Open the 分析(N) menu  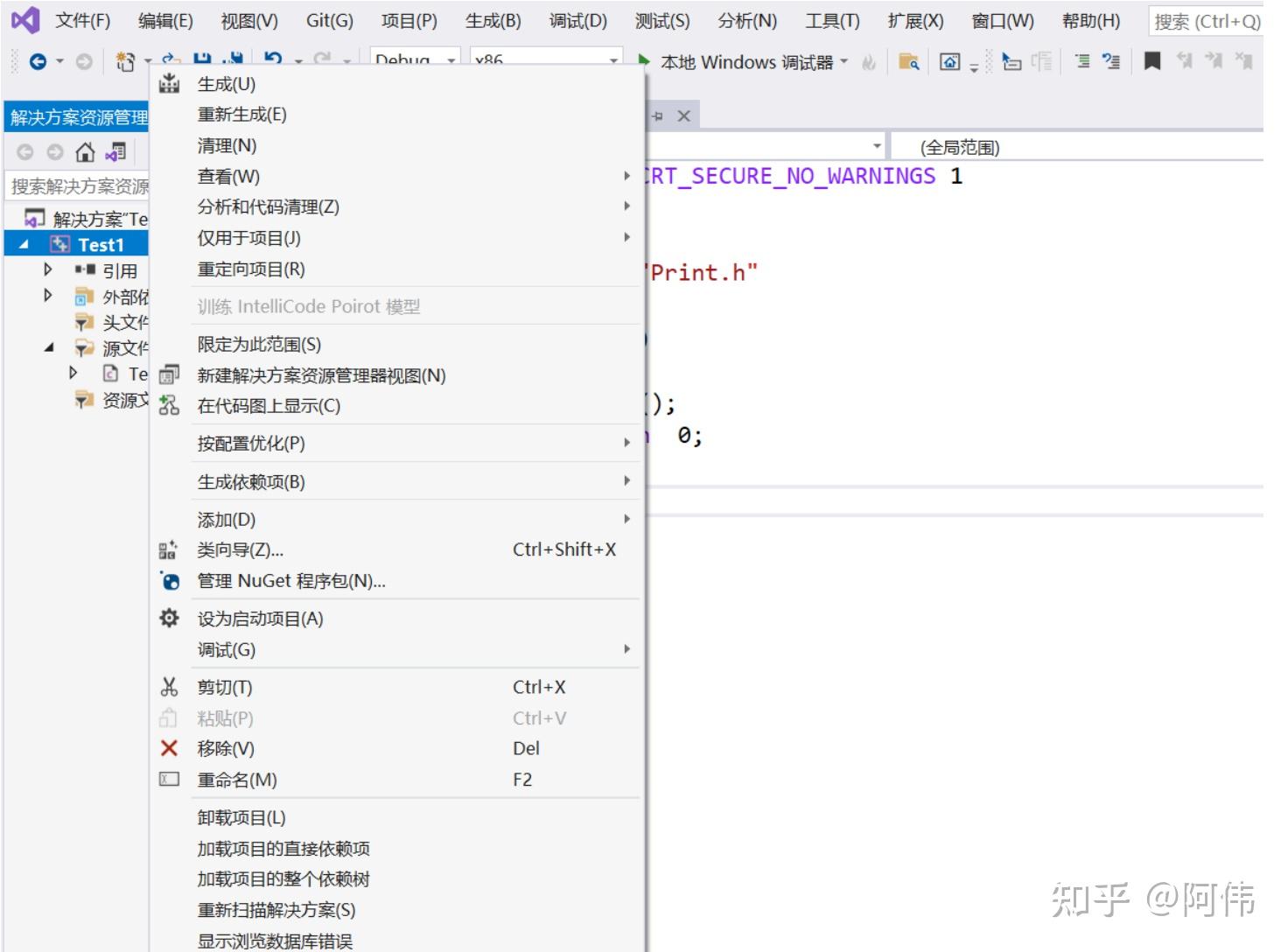747,21
